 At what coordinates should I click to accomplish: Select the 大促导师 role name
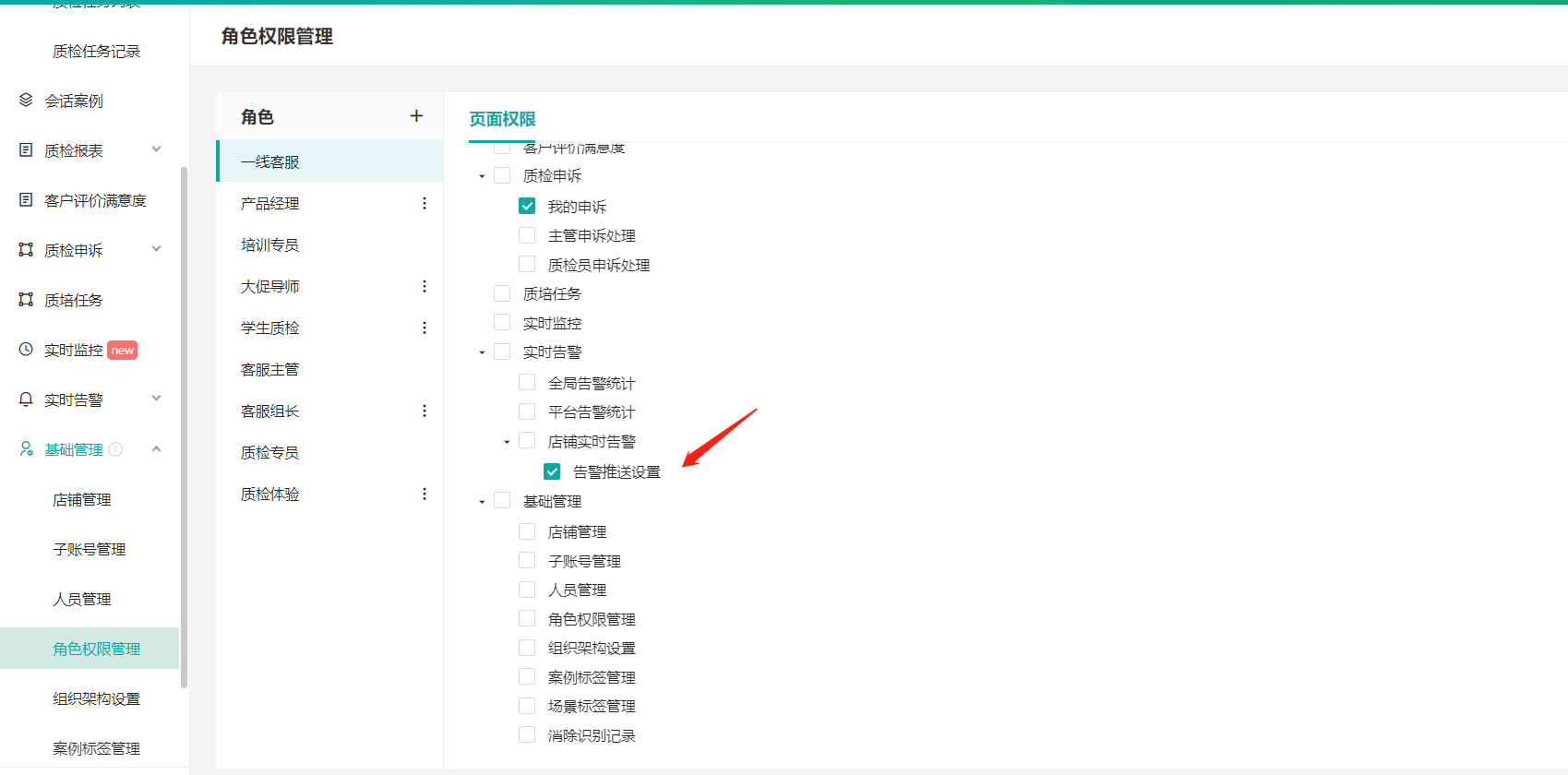[x=269, y=286]
